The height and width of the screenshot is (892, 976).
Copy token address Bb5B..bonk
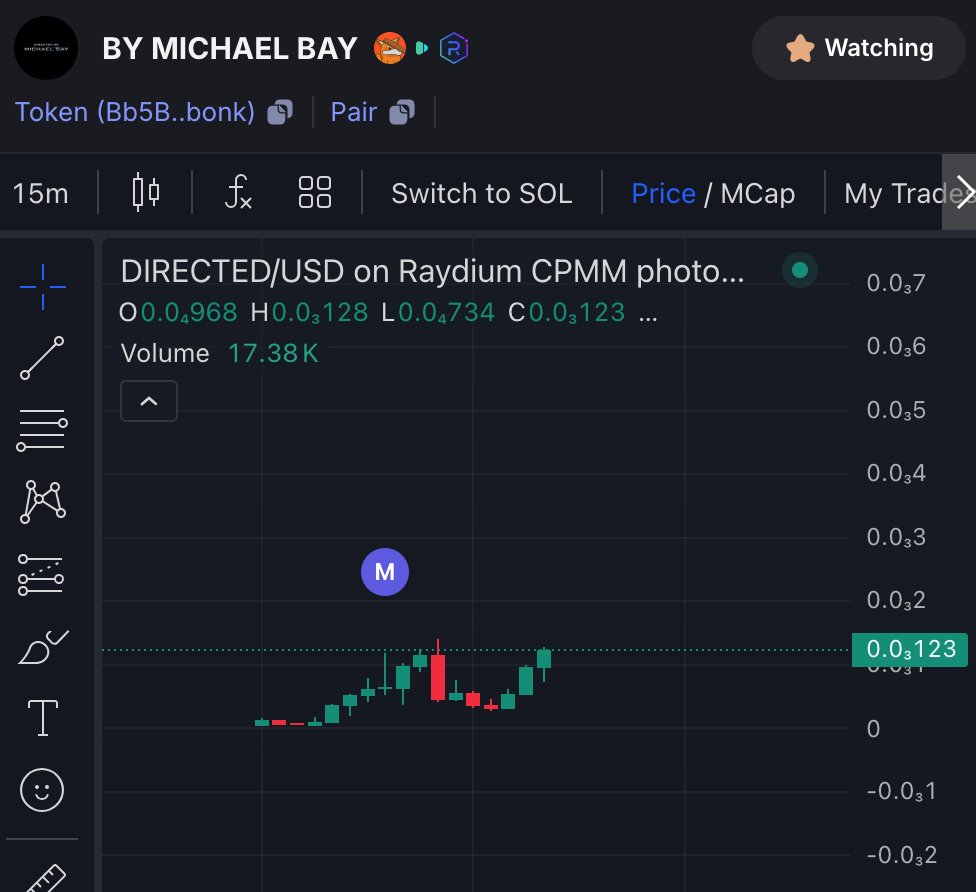pyautogui.click(x=279, y=113)
